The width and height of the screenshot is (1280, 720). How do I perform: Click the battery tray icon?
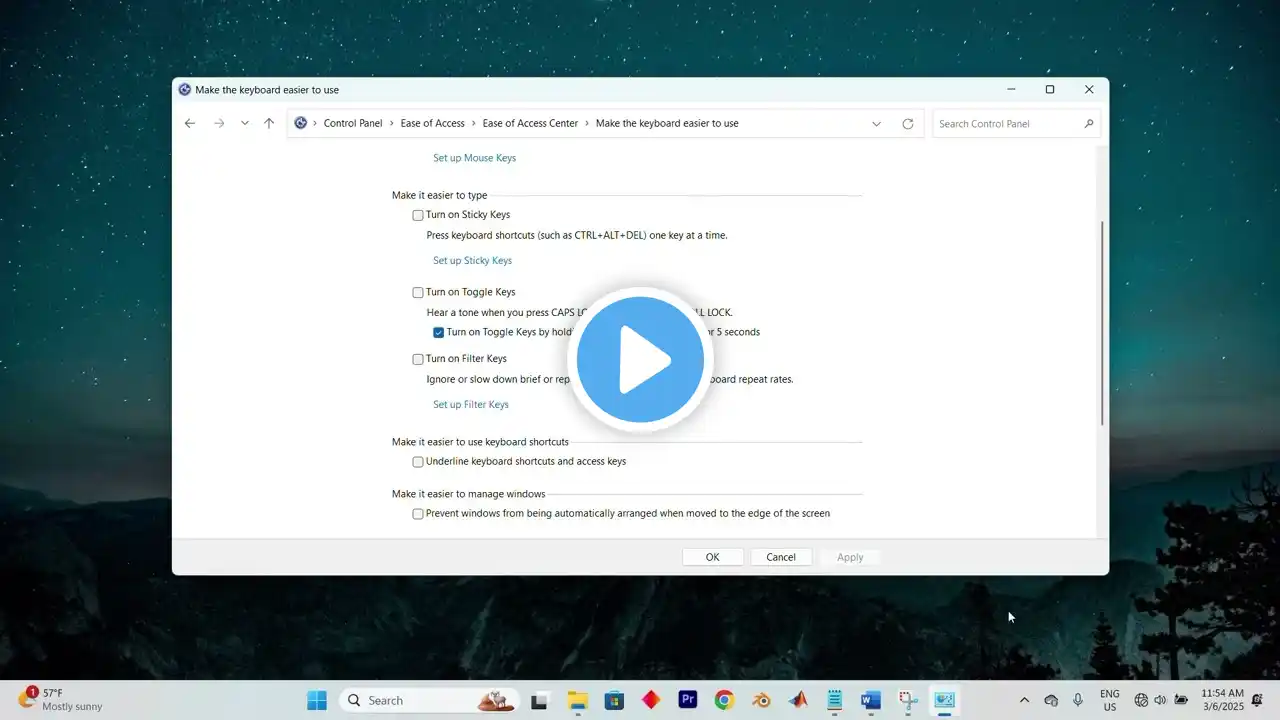[1181, 700]
